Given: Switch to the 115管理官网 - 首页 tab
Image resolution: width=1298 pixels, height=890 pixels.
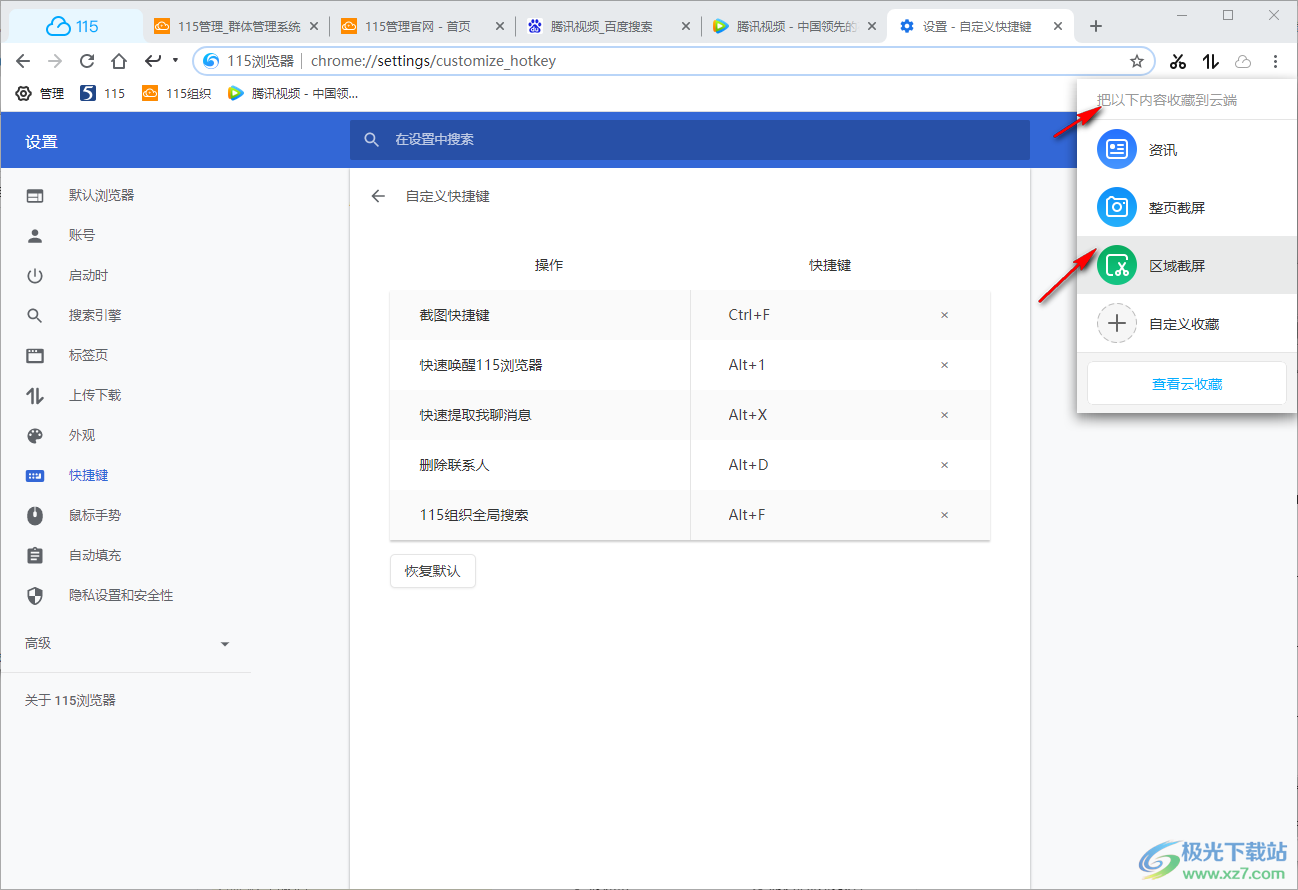Looking at the screenshot, I should coord(420,26).
